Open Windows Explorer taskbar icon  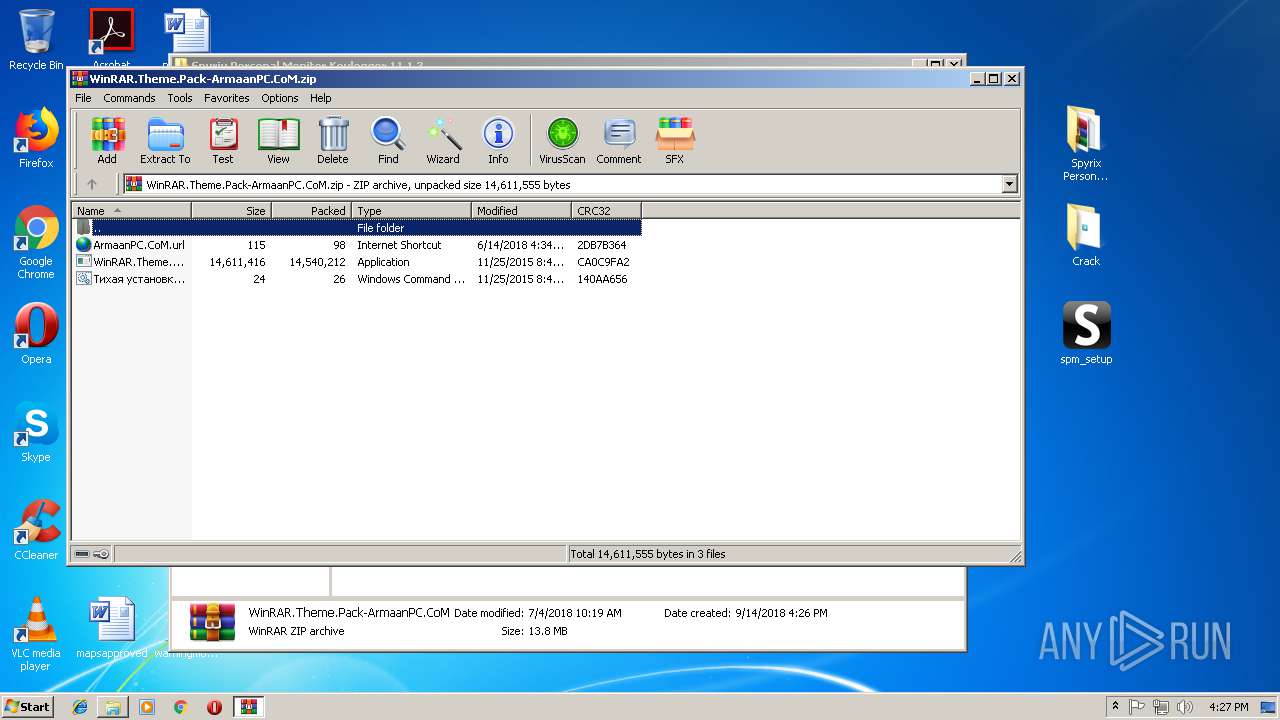point(113,707)
